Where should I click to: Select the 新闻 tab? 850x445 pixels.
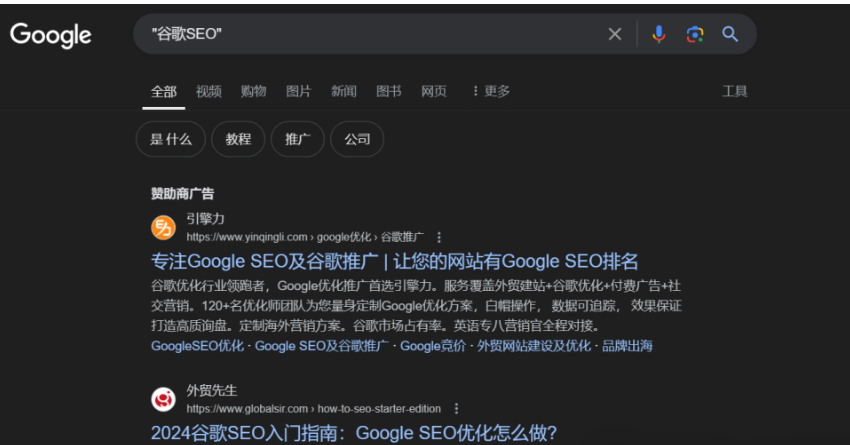343,91
